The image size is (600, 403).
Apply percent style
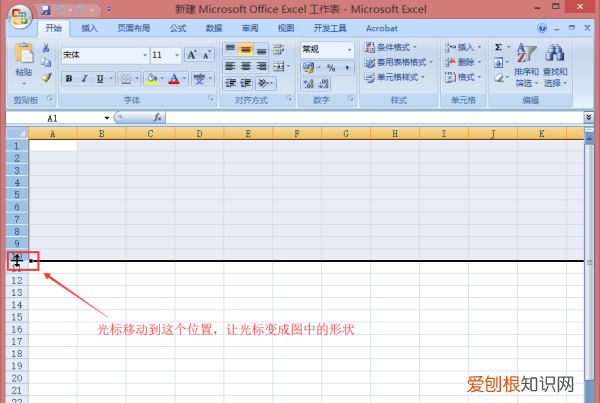click(331, 68)
